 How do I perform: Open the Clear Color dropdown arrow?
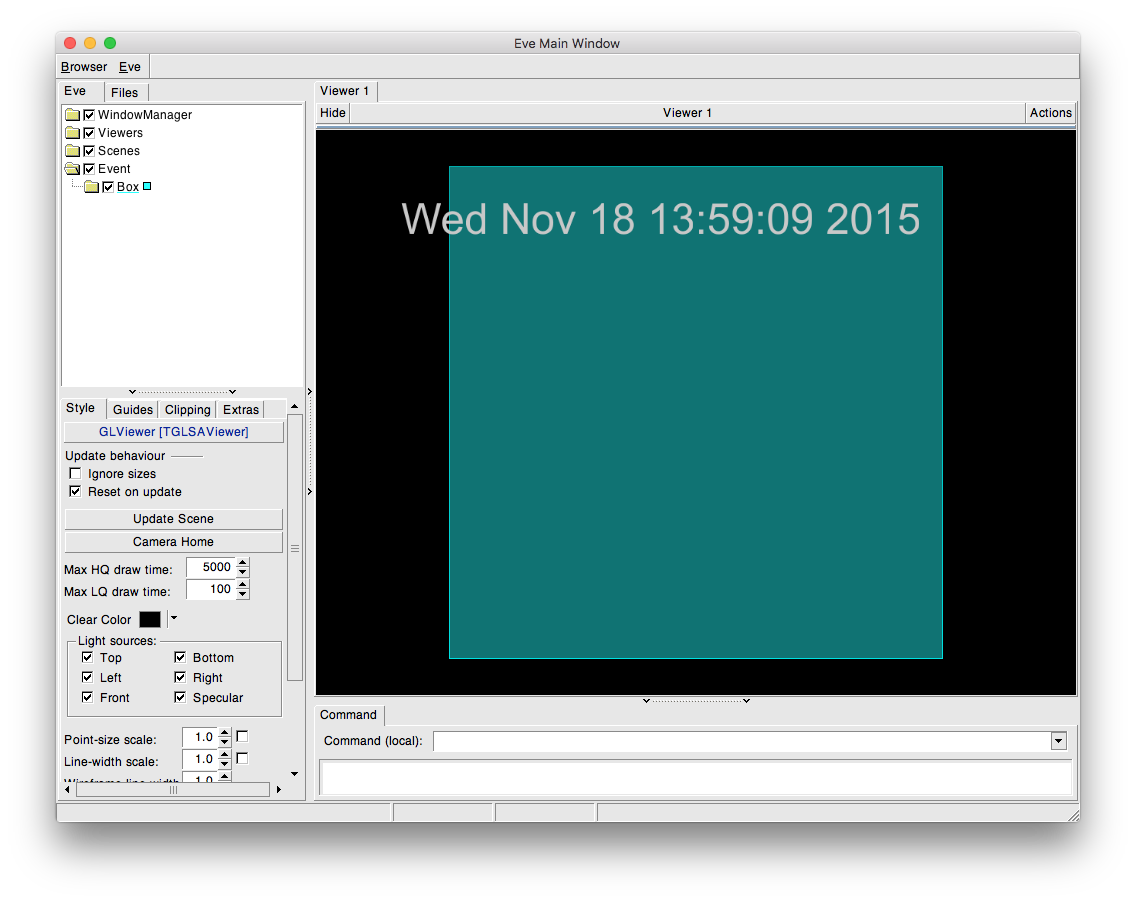(x=173, y=619)
